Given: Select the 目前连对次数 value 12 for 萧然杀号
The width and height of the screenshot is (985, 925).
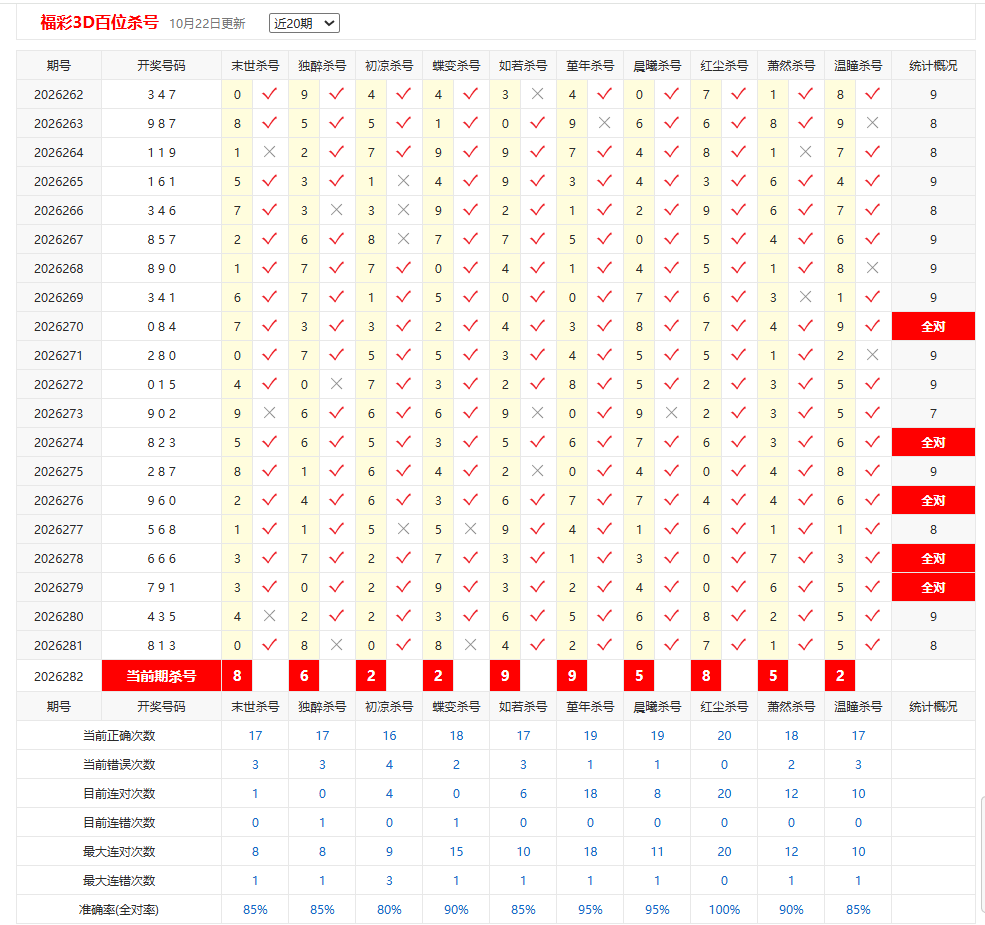Looking at the screenshot, I should pos(792,794).
